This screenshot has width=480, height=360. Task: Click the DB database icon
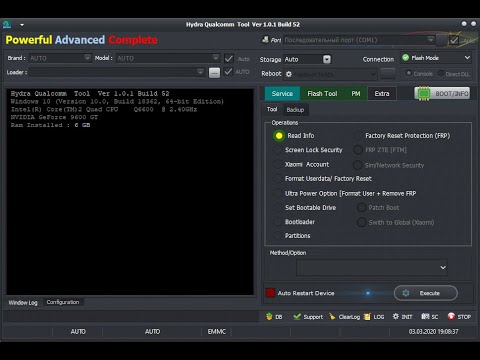[269, 317]
